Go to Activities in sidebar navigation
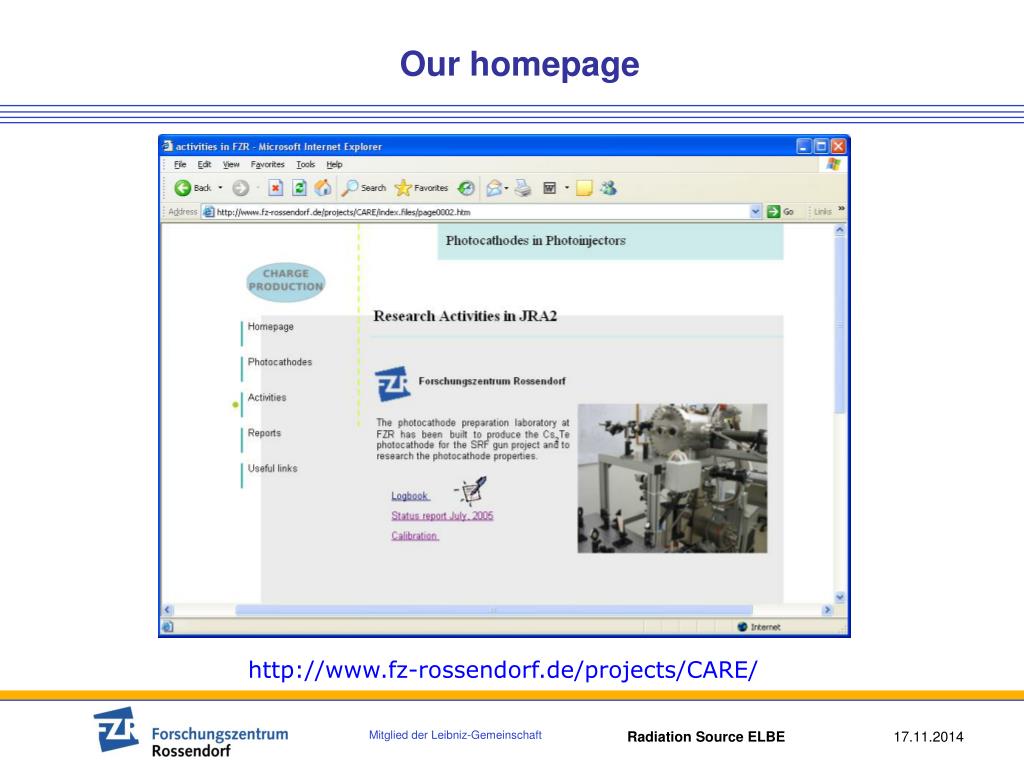Viewport: 1024px width, 768px height. [x=266, y=397]
